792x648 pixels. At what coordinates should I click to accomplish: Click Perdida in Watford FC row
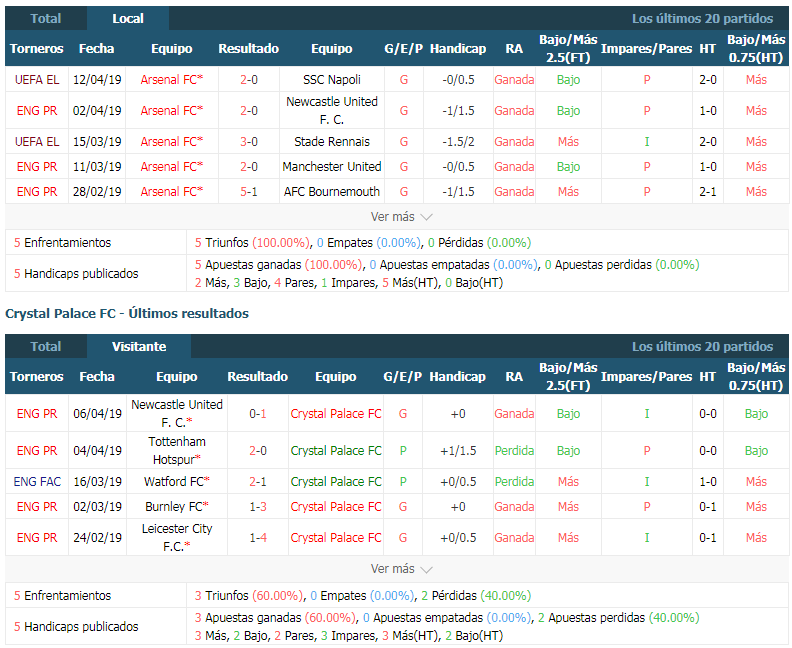(x=514, y=482)
